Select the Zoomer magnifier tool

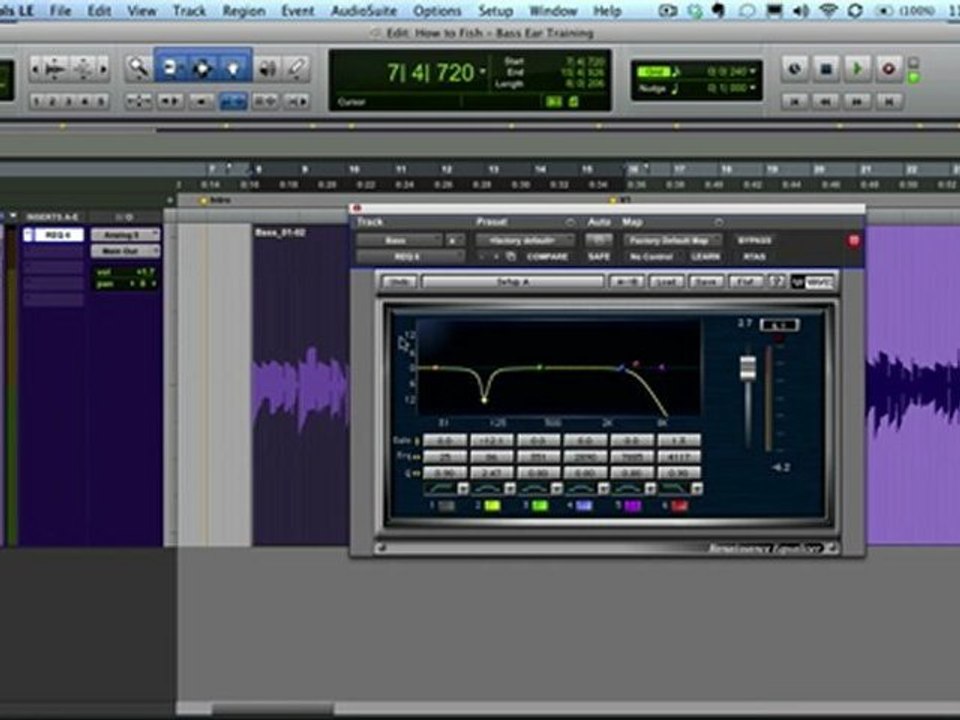[138, 68]
